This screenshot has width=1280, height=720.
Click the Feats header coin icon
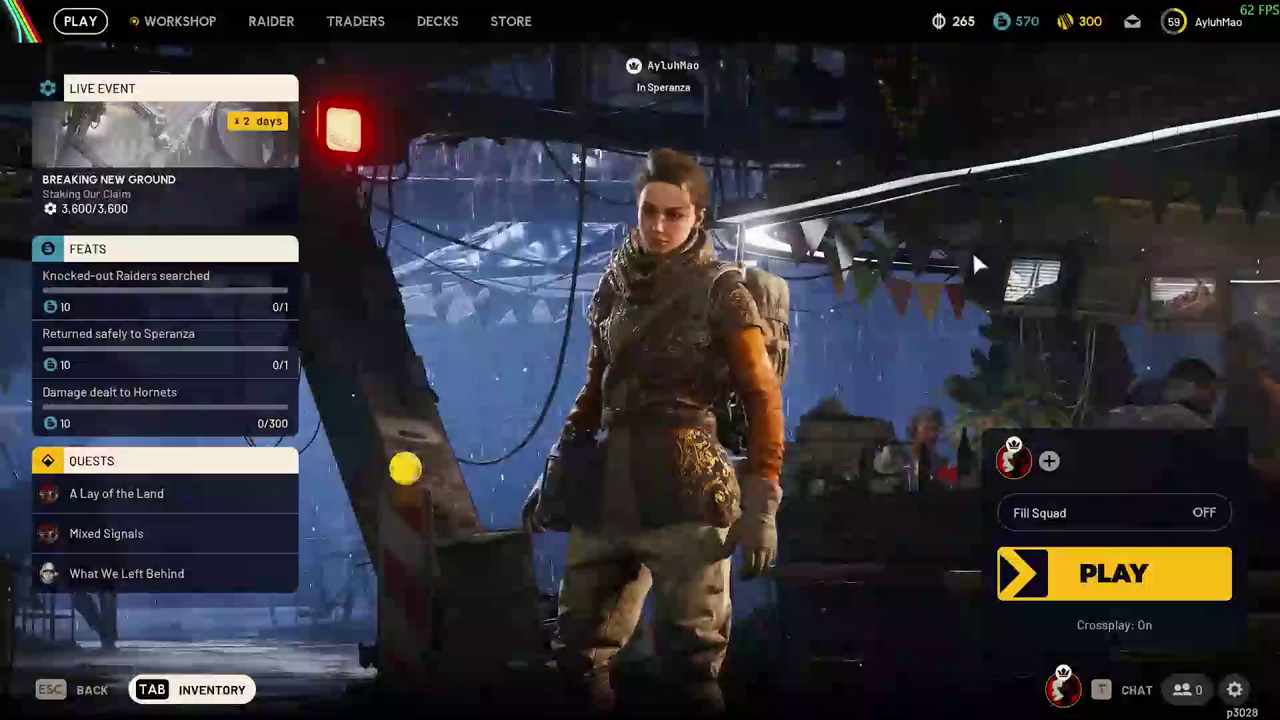click(x=48, y=249)
